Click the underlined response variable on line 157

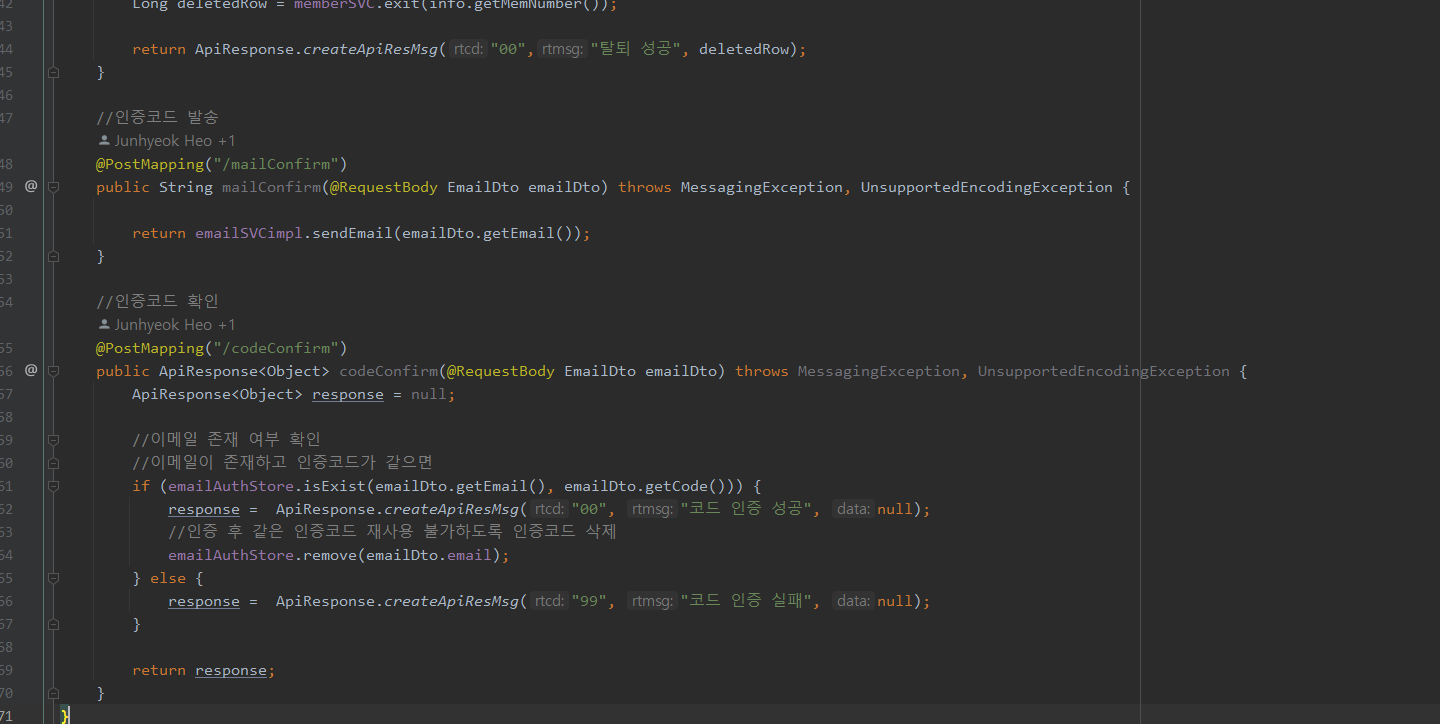click(x=347, y=393)
